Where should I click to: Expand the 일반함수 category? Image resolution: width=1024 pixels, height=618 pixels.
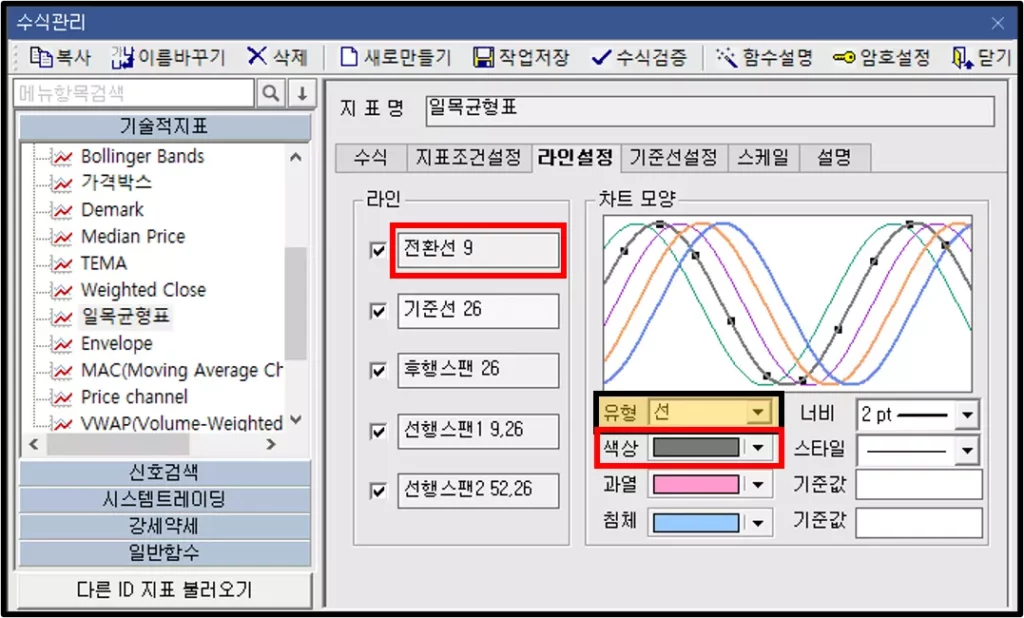click(165, 553)
